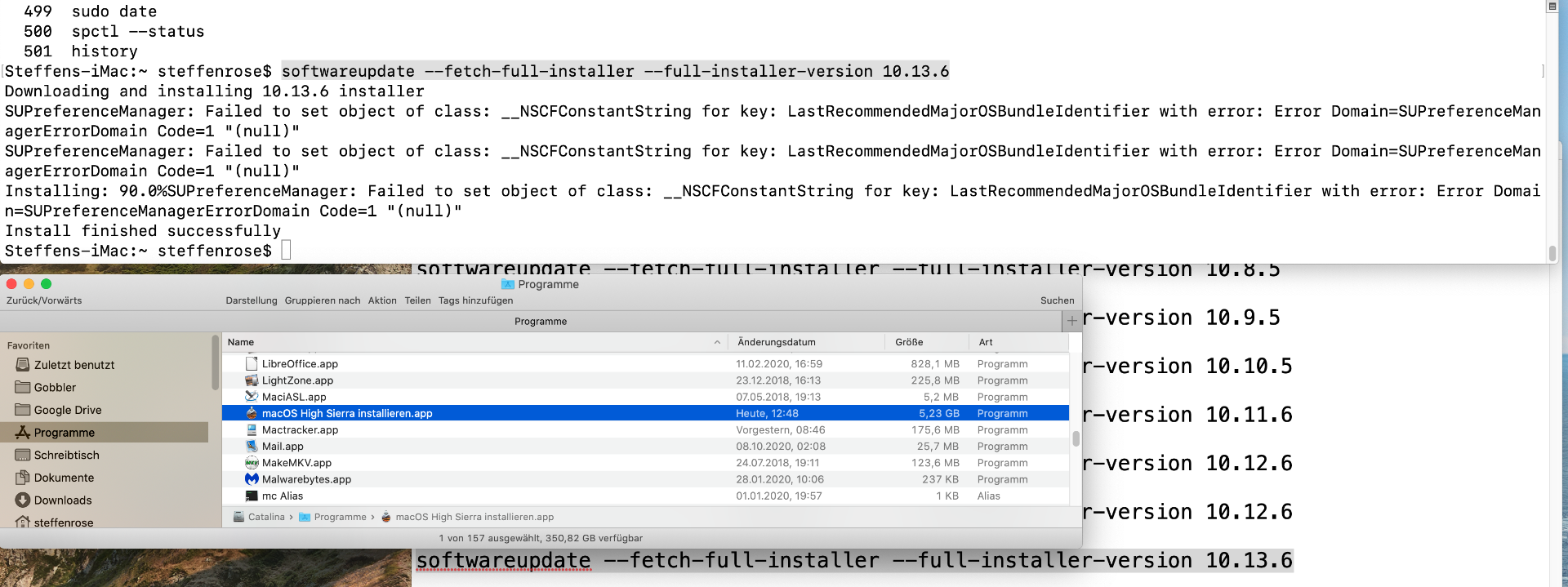
Task: Click the Google Drive folder icon
Action: click(23, 410)
